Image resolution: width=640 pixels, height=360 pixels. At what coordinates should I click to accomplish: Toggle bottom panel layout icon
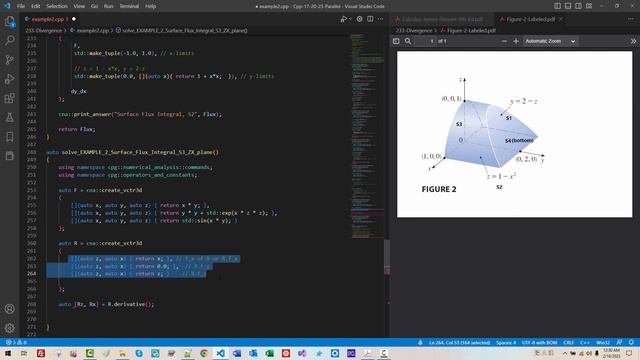568,6
